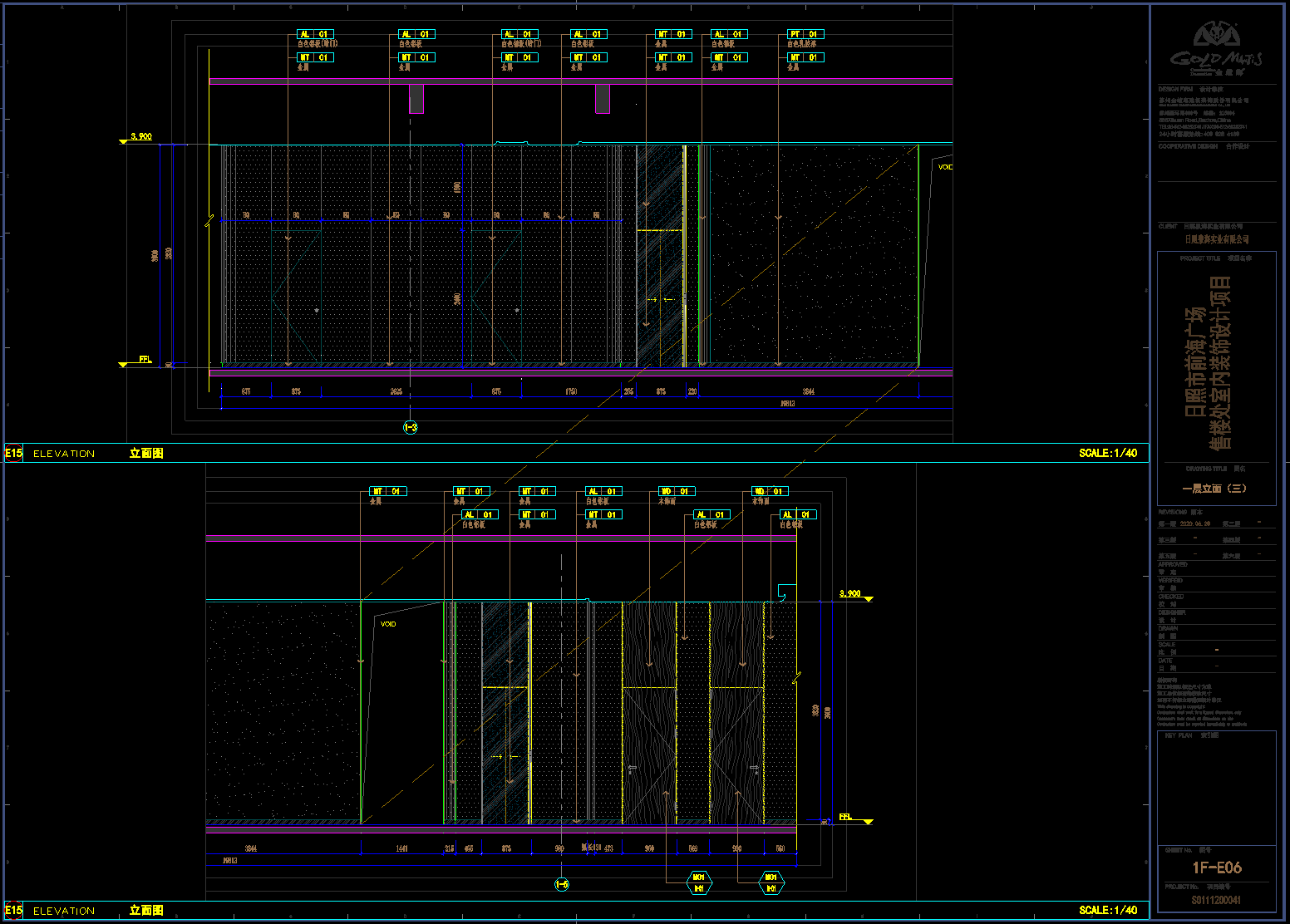Select the FFL level marker in lower elevation
Viewport: 1290px width, 924px height.
click(x=845, y=817)
